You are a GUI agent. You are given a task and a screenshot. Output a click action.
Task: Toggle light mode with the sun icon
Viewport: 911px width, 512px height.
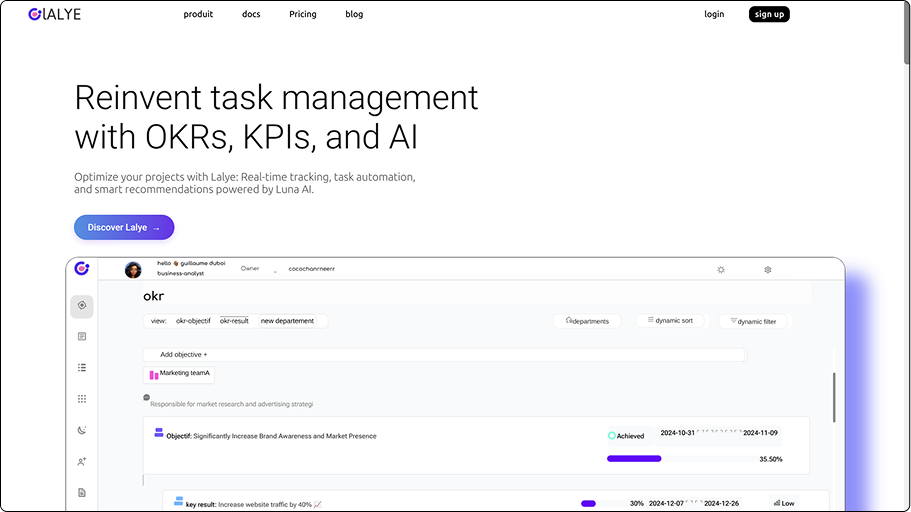click(x=721, y=270)
